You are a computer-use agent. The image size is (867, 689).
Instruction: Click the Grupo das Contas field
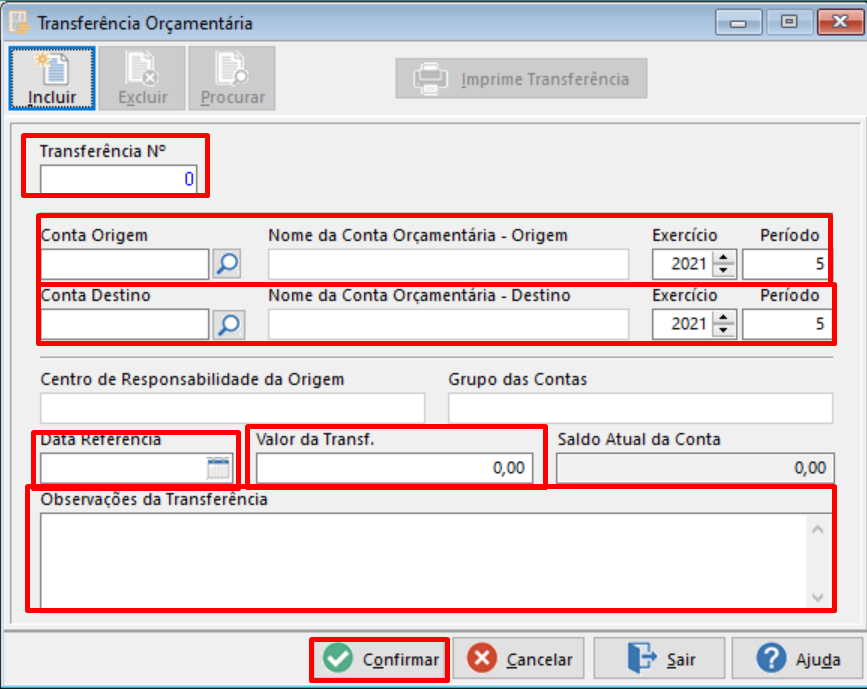pyautogui.click(x=640, y=408)
